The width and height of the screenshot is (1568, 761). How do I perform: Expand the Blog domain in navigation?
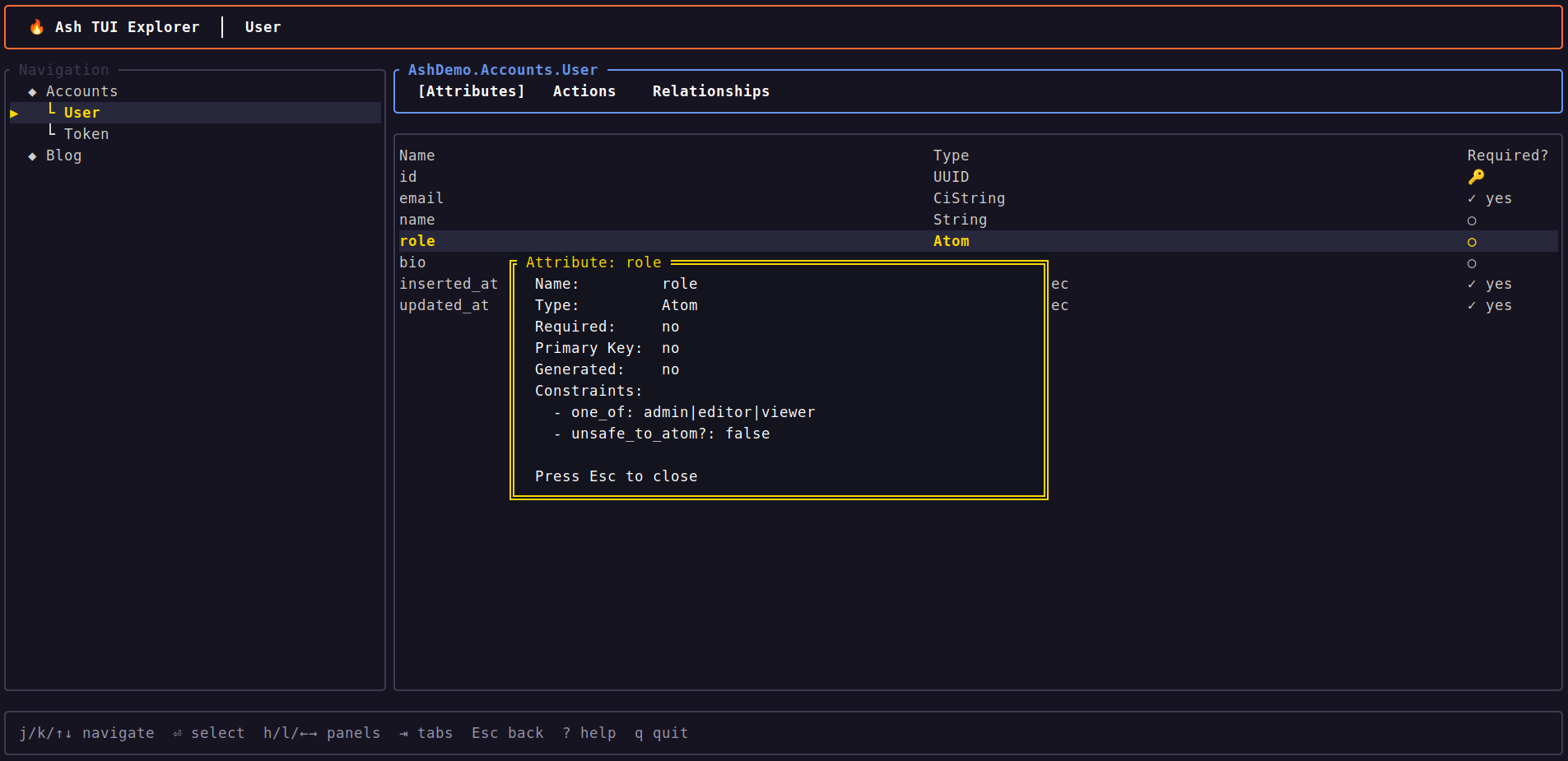click(x=63, y=155)
